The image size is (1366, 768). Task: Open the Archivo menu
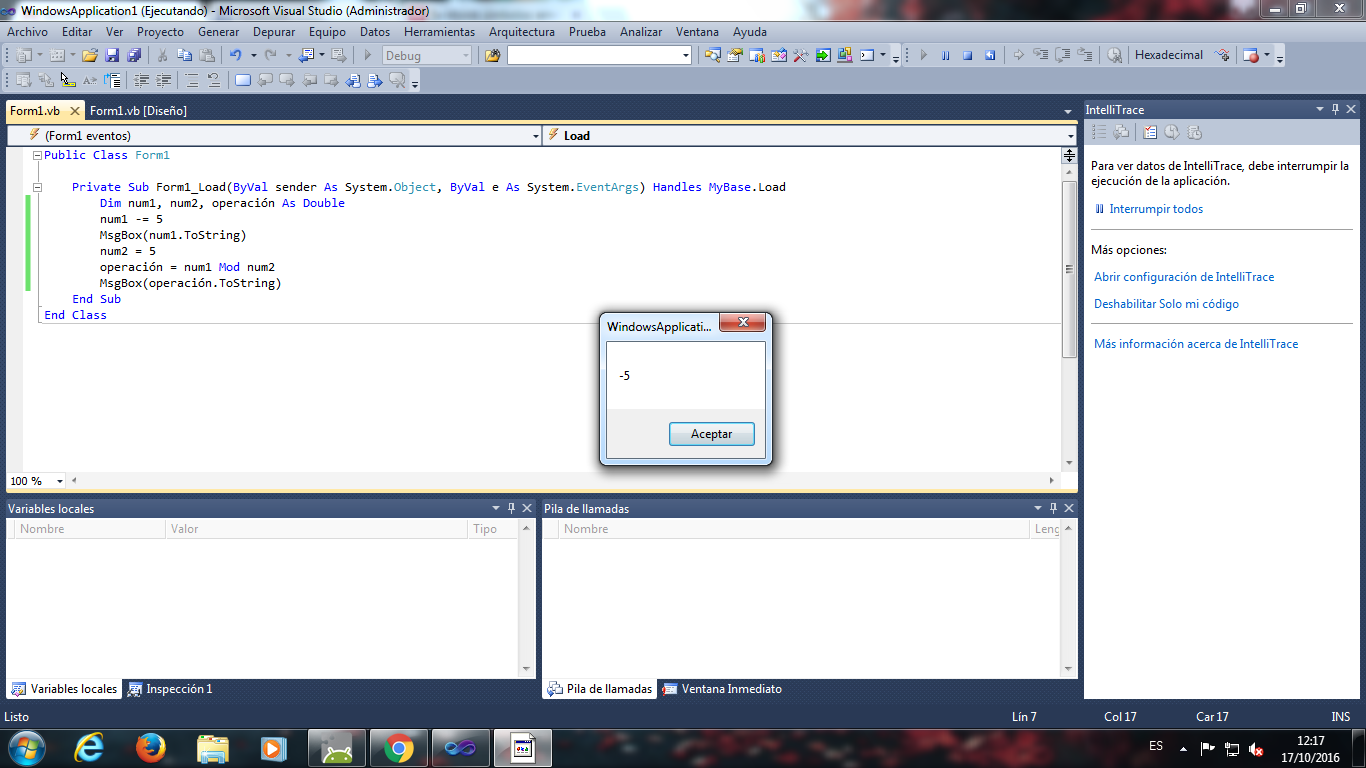(27, 32)
